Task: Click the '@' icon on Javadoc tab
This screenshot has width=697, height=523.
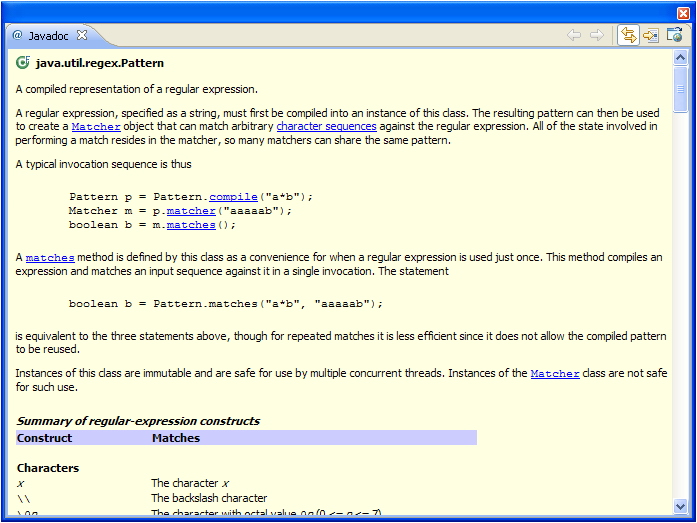Action: pos(17,35)
